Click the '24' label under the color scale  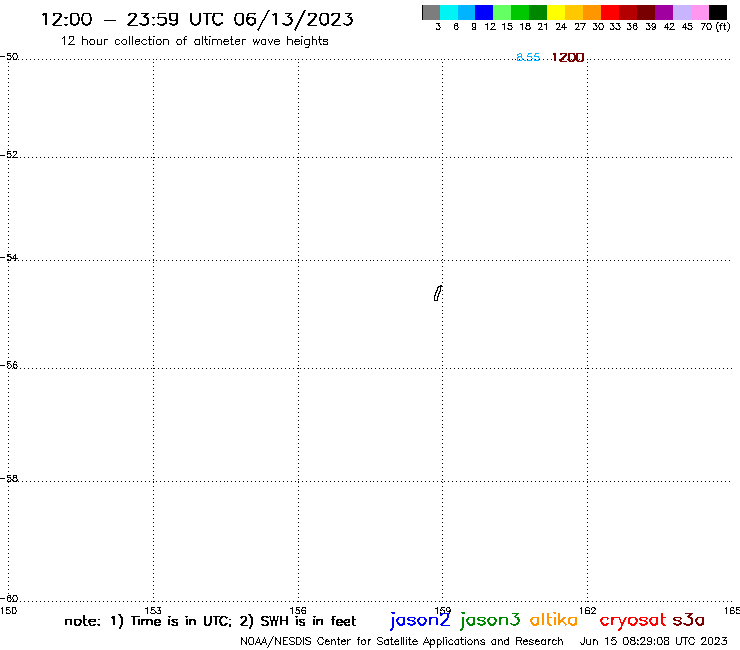coord(561,27)
